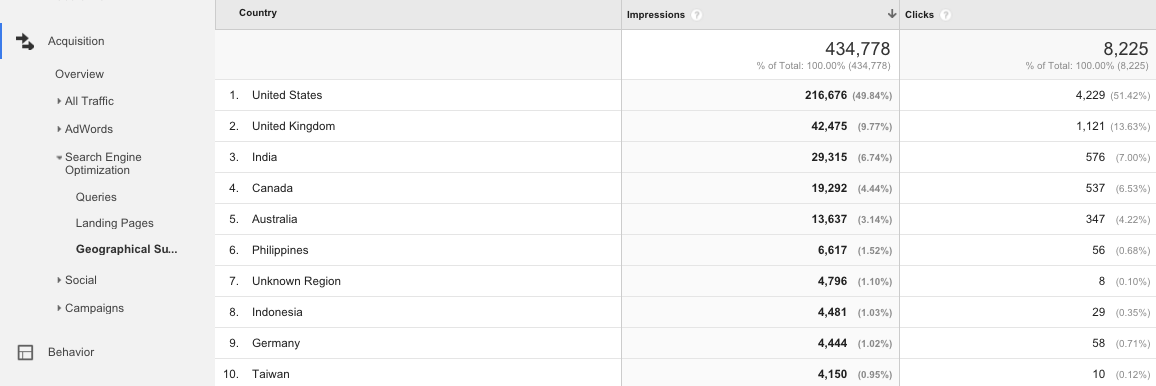
Task: Click the United Kingdom country entry
Action: (x=293, y=126)
